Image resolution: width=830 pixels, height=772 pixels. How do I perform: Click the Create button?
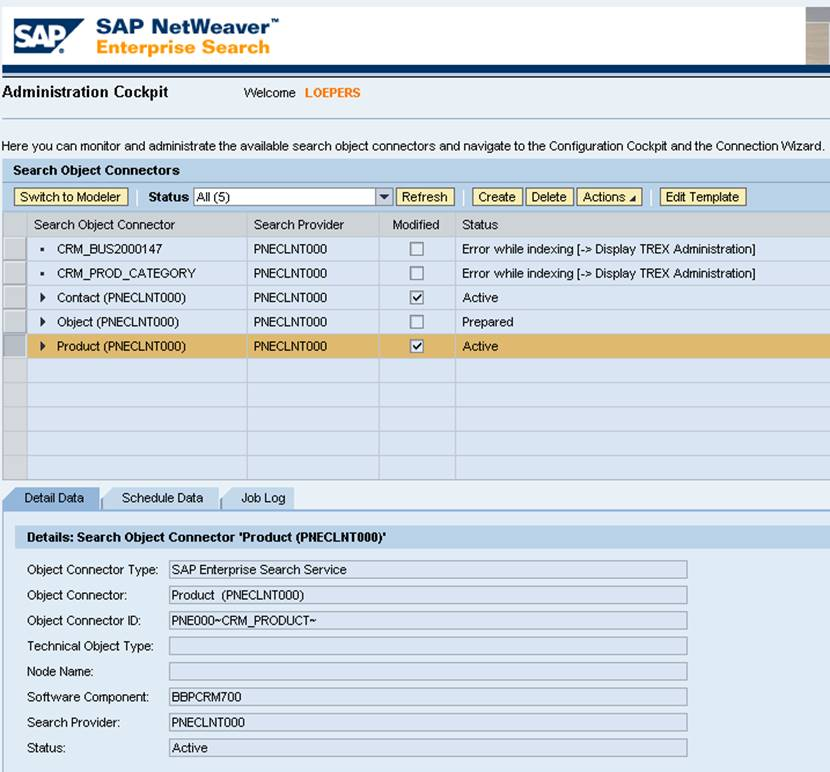pos(496,197)
